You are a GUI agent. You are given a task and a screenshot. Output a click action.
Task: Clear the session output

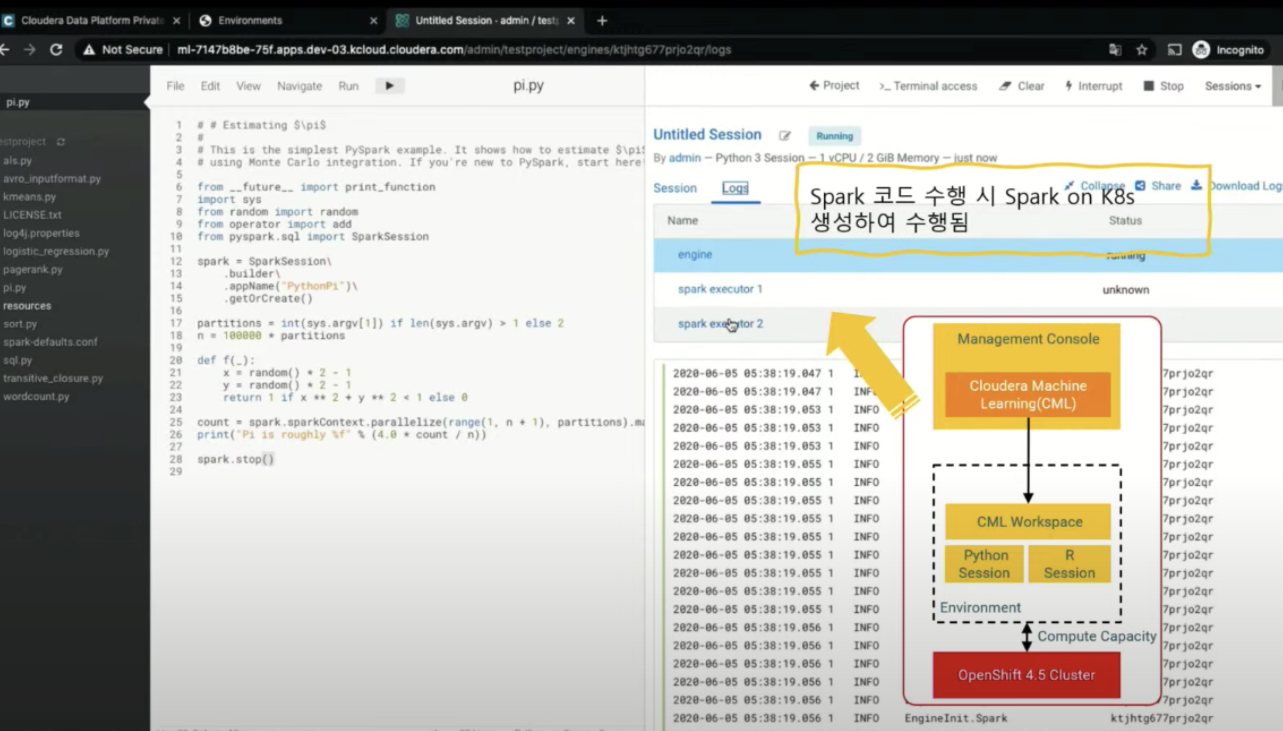[1022, 86]
